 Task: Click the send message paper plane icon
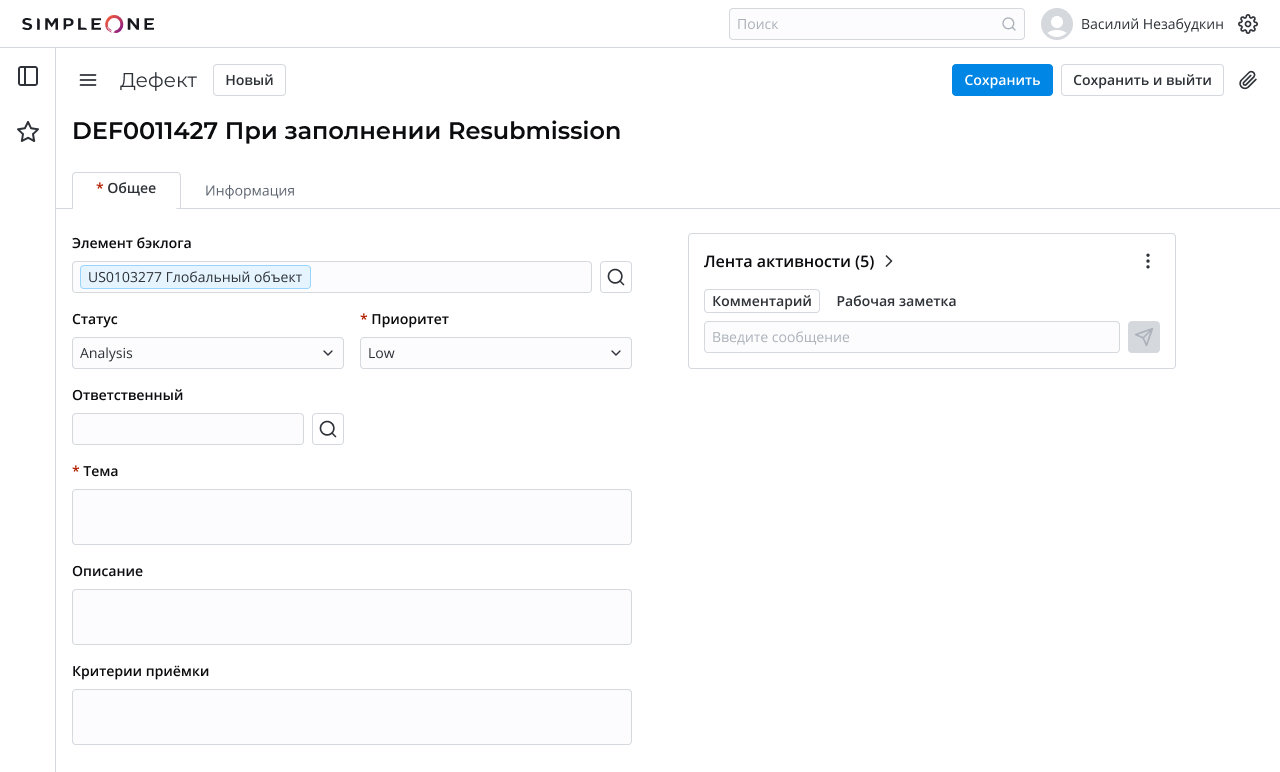pos(1144,337)
